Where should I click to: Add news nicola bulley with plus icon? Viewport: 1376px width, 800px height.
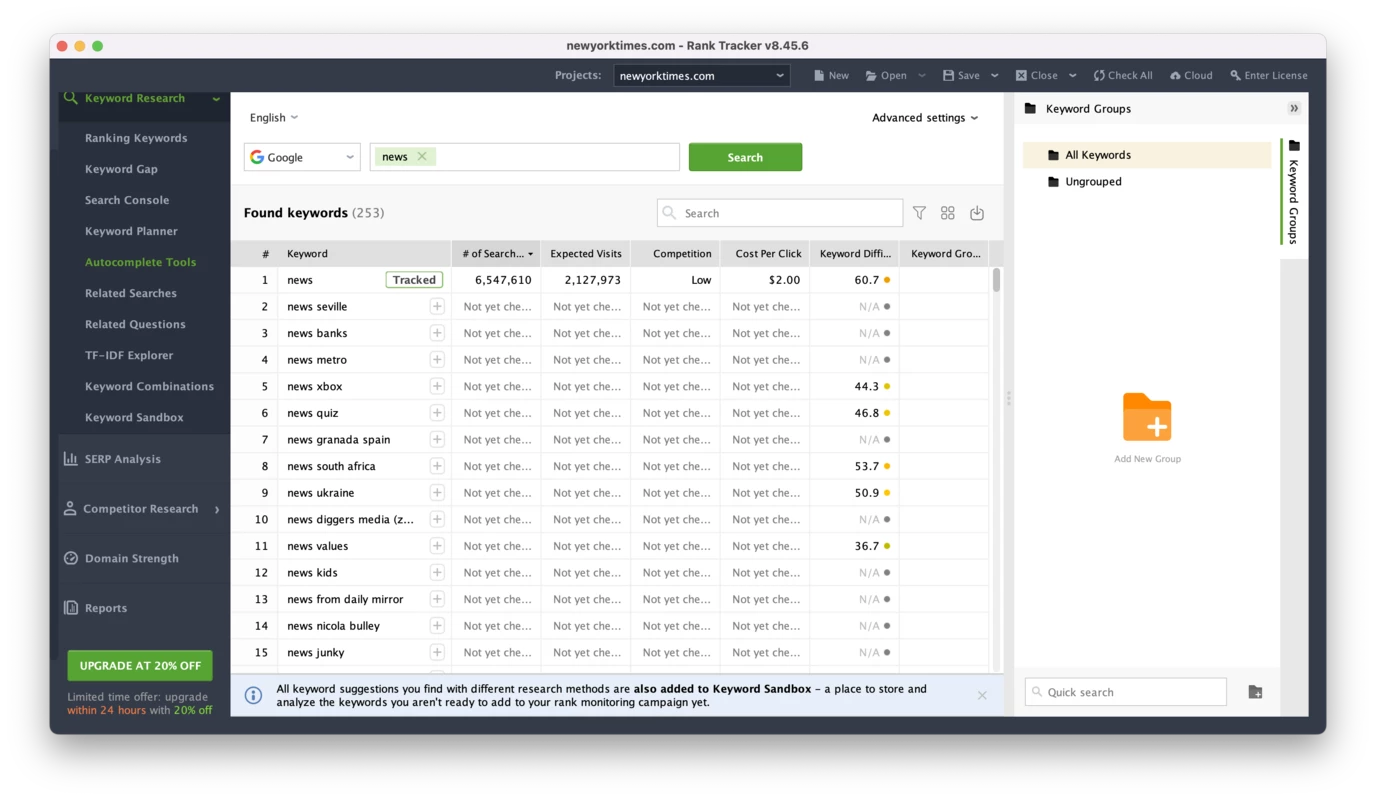pos(437,626)
